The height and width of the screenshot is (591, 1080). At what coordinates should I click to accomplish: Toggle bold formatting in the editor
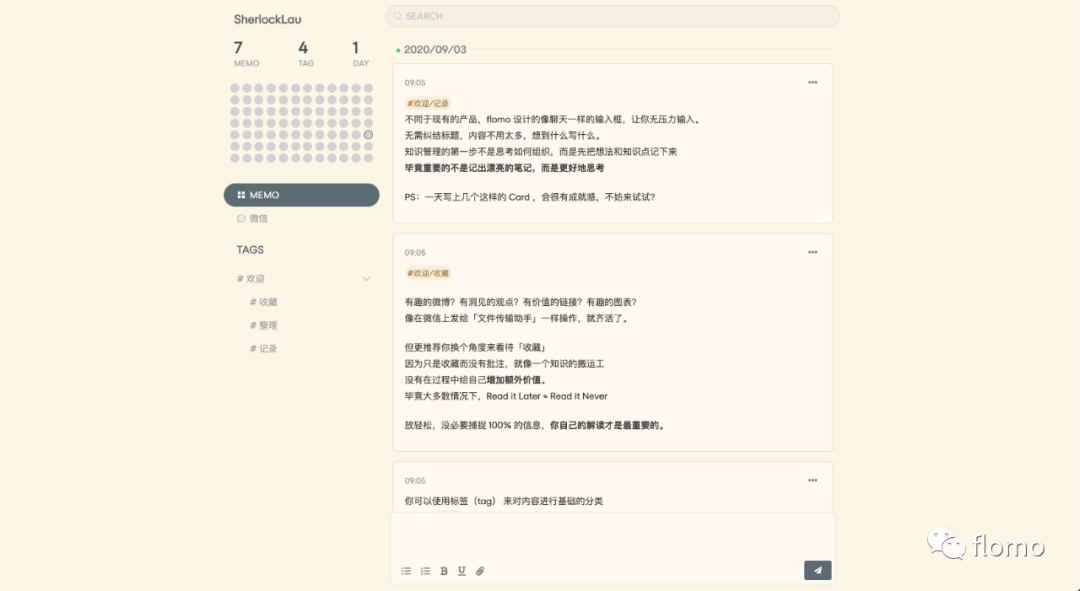[444, 571]
